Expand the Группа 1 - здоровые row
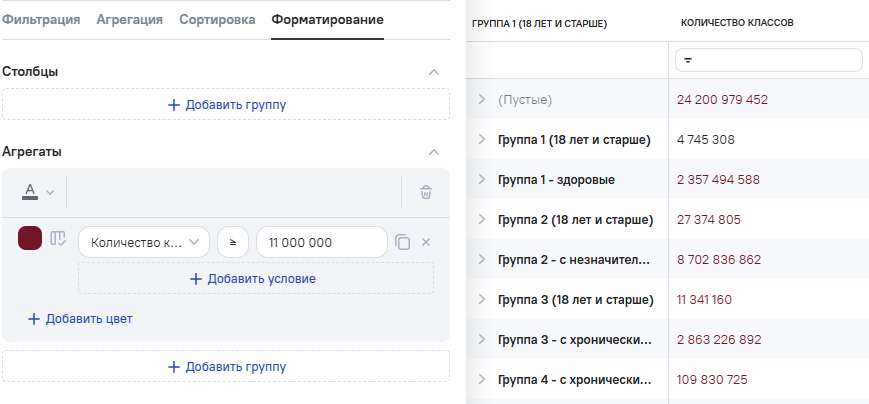Image resolution: width=869 pixels, height=404 pixels. (x=481, y=180)
